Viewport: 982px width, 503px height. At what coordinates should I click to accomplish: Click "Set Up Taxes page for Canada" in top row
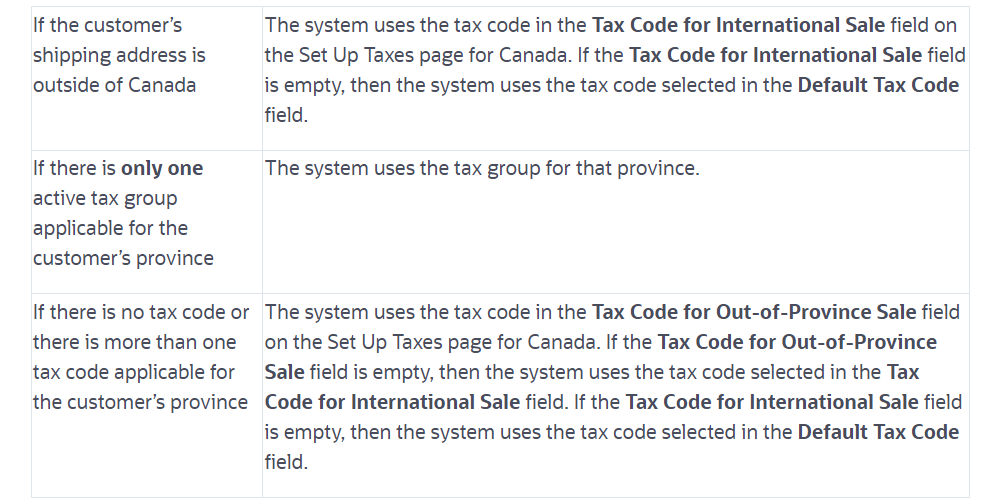click(x=420, y=54)
